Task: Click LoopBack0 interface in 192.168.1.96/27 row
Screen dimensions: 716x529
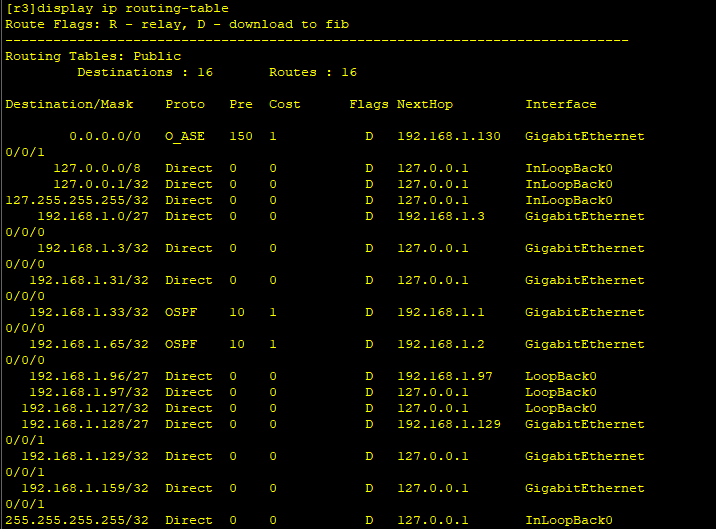Action: click(561, 376)
